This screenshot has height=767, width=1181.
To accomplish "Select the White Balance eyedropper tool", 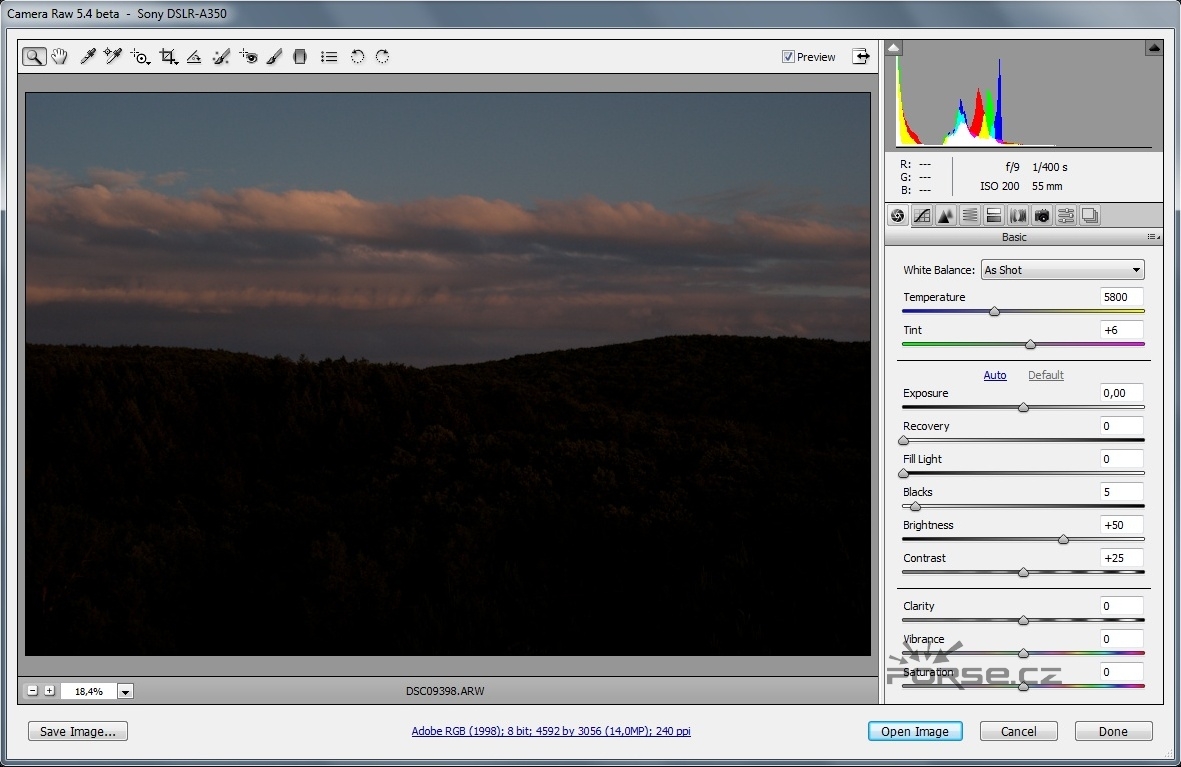I will pyautogui.click(x=87, y=57).
